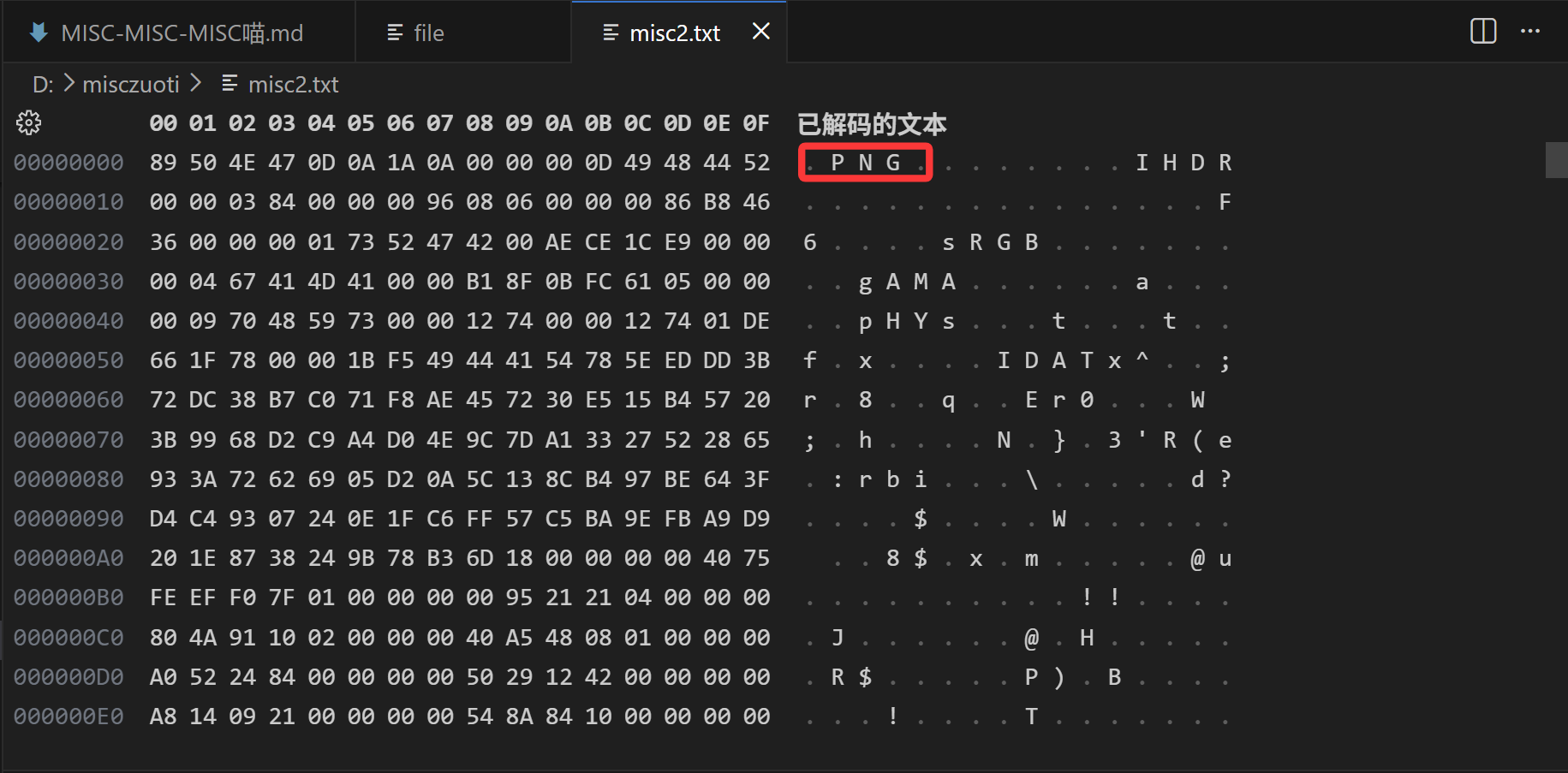
Task: Select the D: drive breadcrumb
Action: click(43, 84)
